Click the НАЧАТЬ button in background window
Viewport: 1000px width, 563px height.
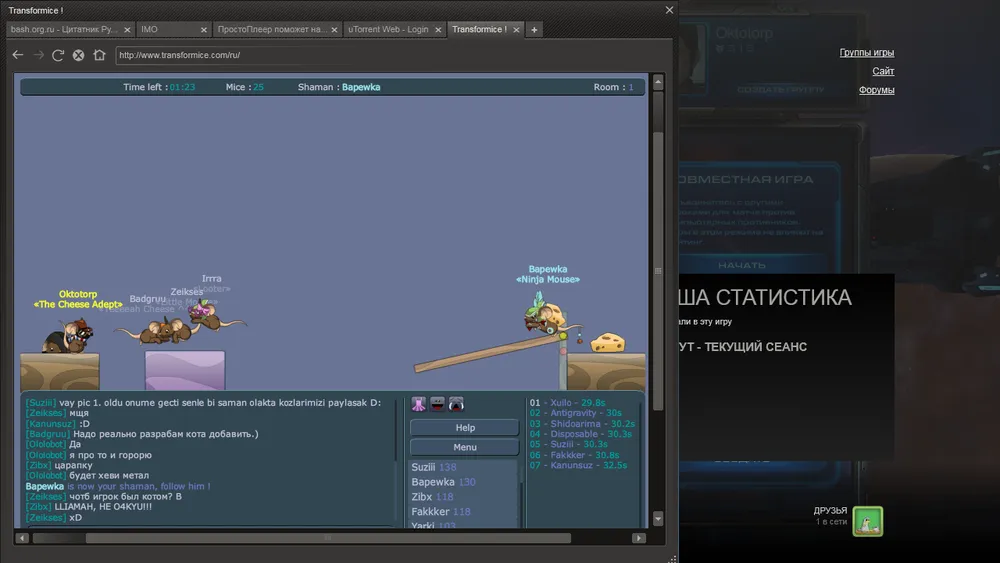[742, 265]
